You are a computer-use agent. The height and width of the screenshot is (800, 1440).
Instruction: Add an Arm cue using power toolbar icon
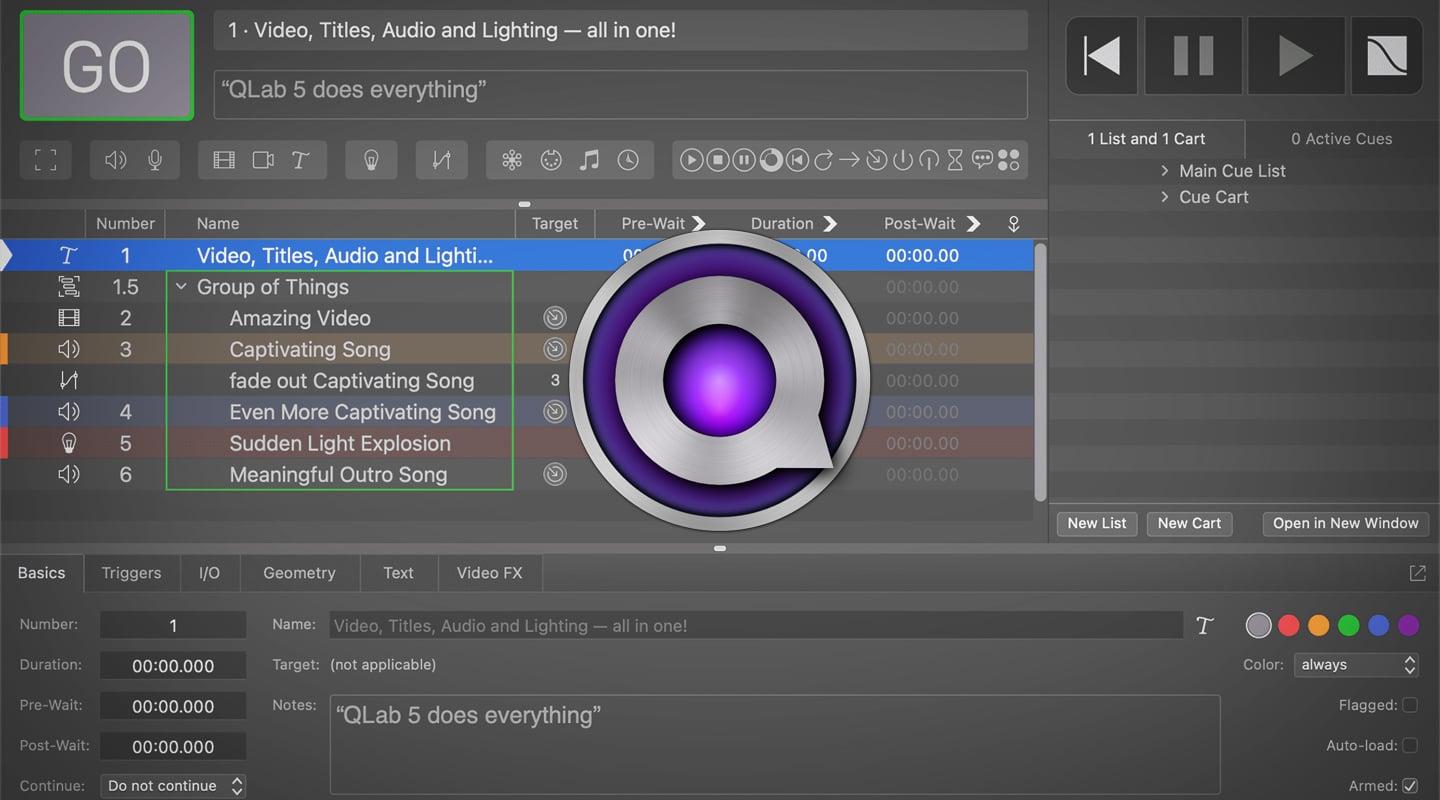[x=903, y=160]
